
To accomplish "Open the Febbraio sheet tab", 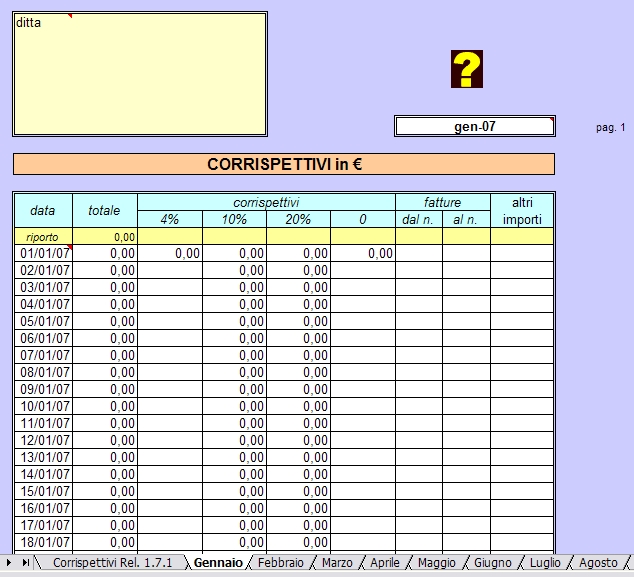I will [x=279, y=563].
